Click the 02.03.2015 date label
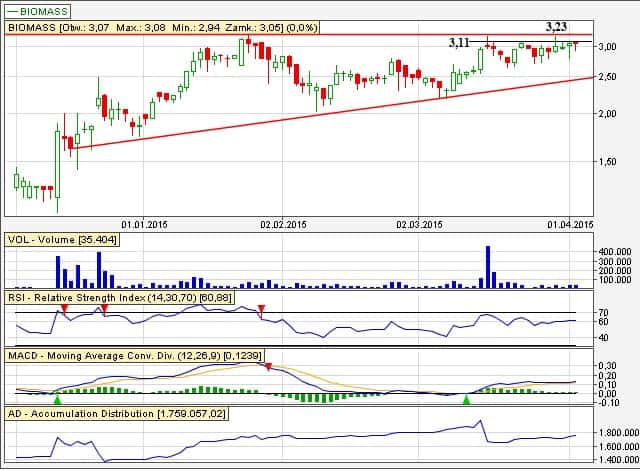The width and height of the screenshot is (640, 471). (419, 224)
